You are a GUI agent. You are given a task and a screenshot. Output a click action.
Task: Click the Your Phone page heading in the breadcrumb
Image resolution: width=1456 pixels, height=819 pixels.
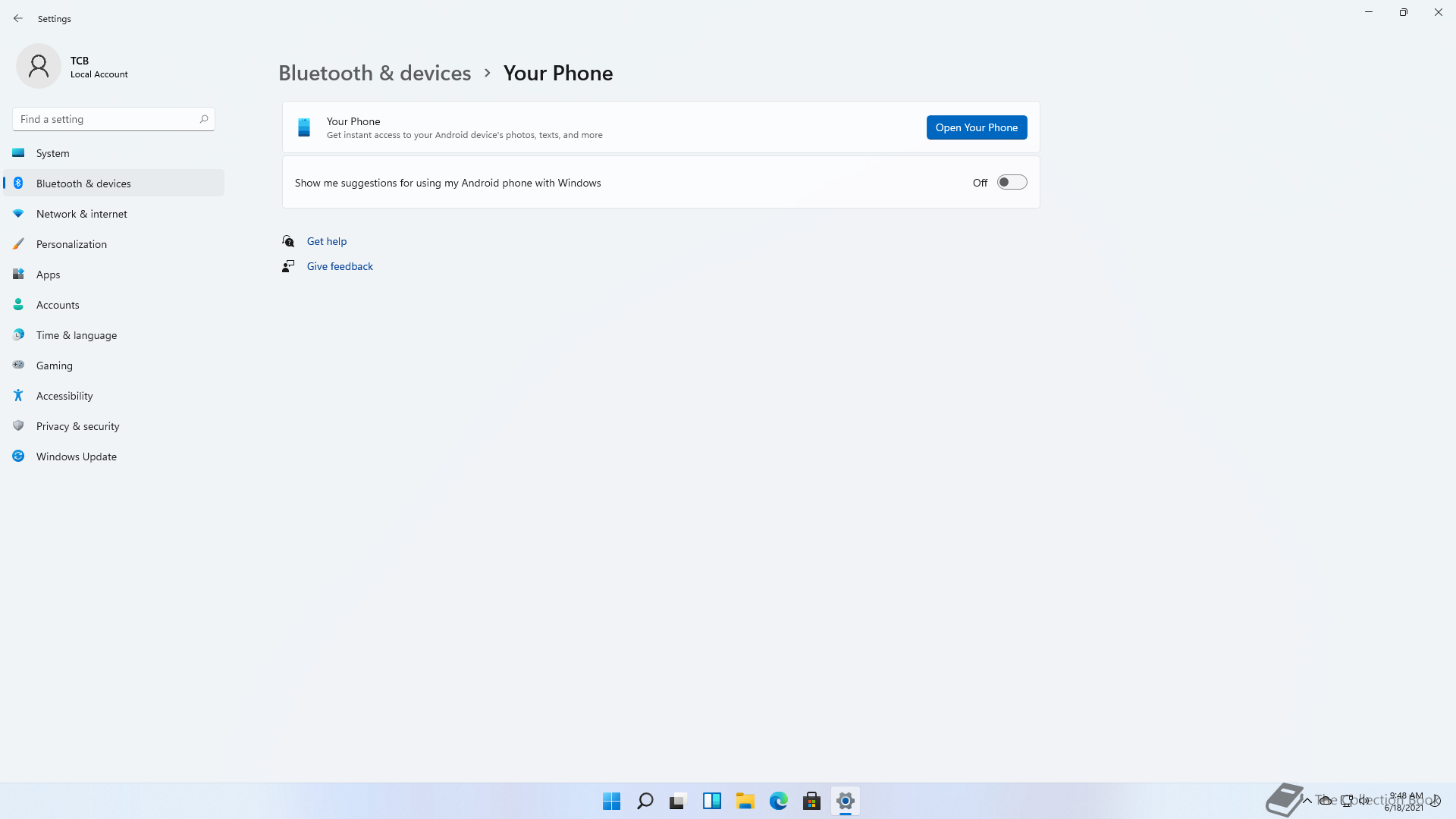(x=558, y=73)
